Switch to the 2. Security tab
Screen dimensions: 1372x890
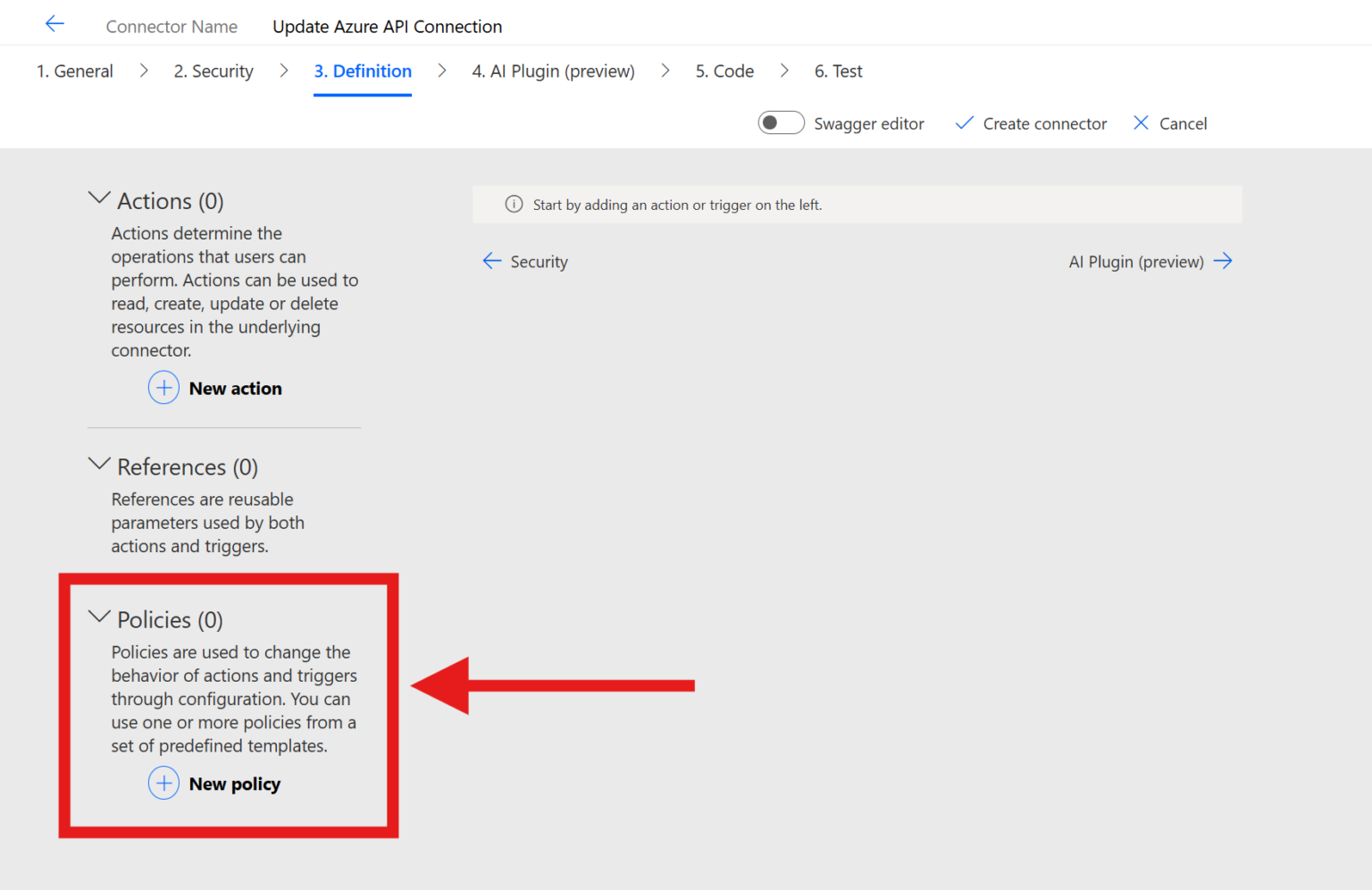coord(213,71)
